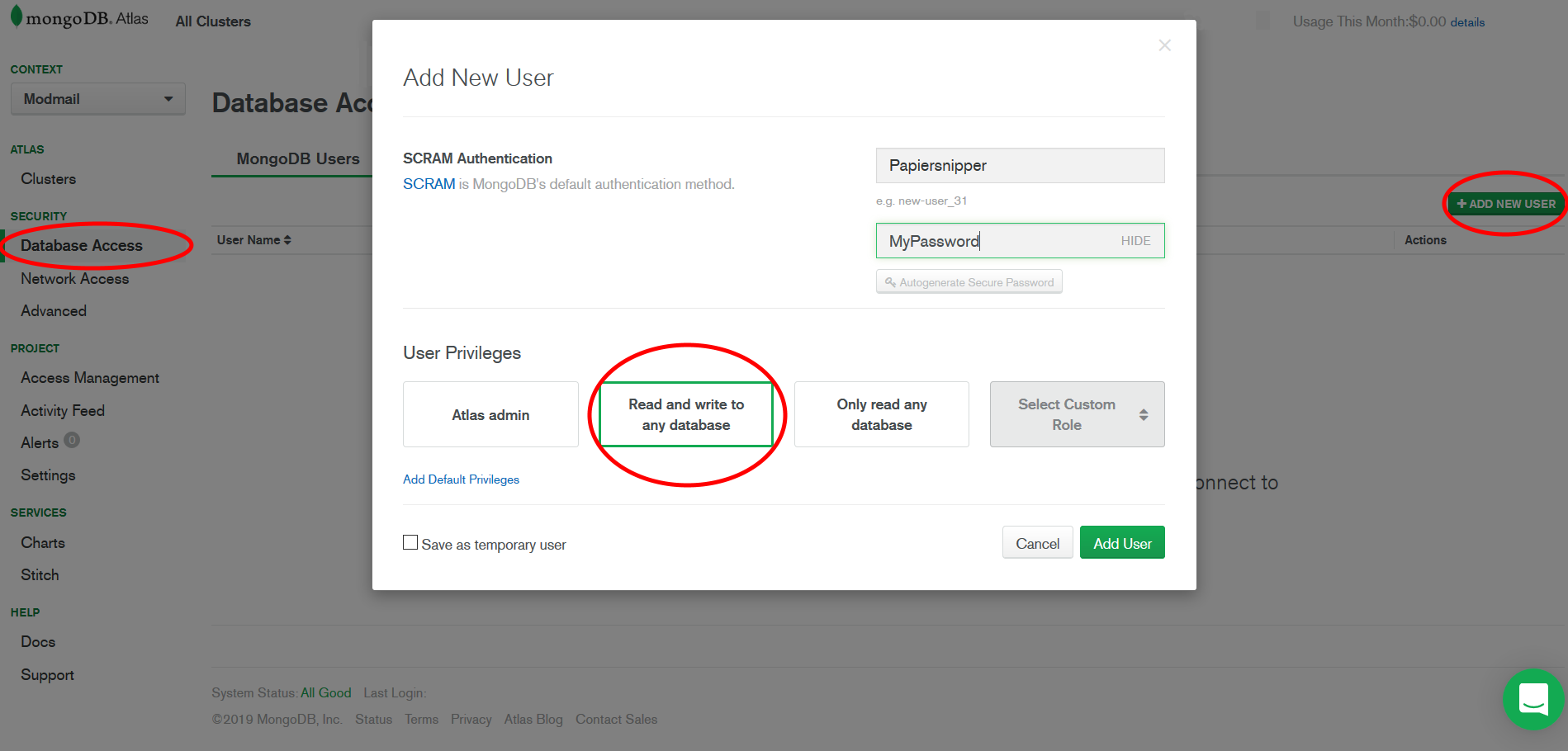Check "Save as temporary user"
1568x751 pixels.
point(410,542)
